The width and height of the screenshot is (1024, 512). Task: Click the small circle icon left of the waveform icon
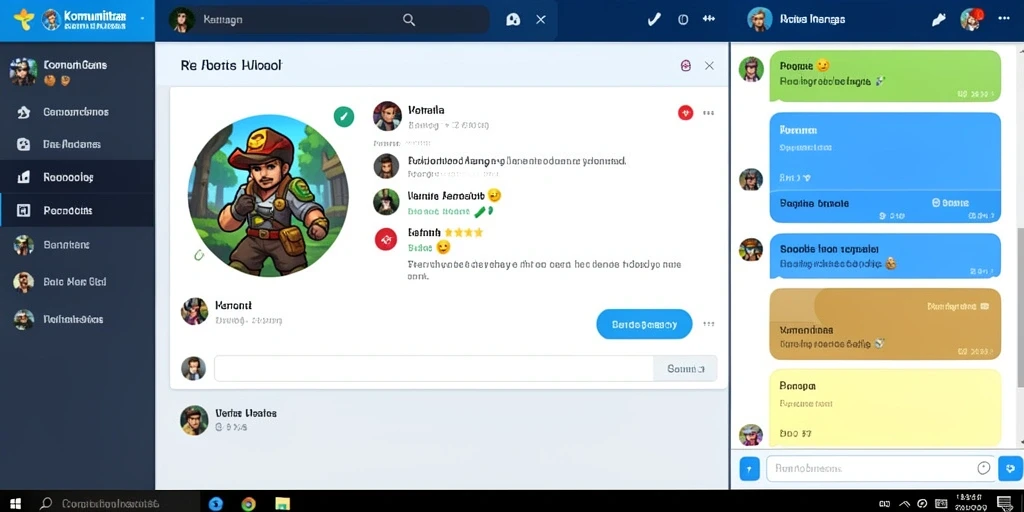pyautogui.click(x=683, y=20)
